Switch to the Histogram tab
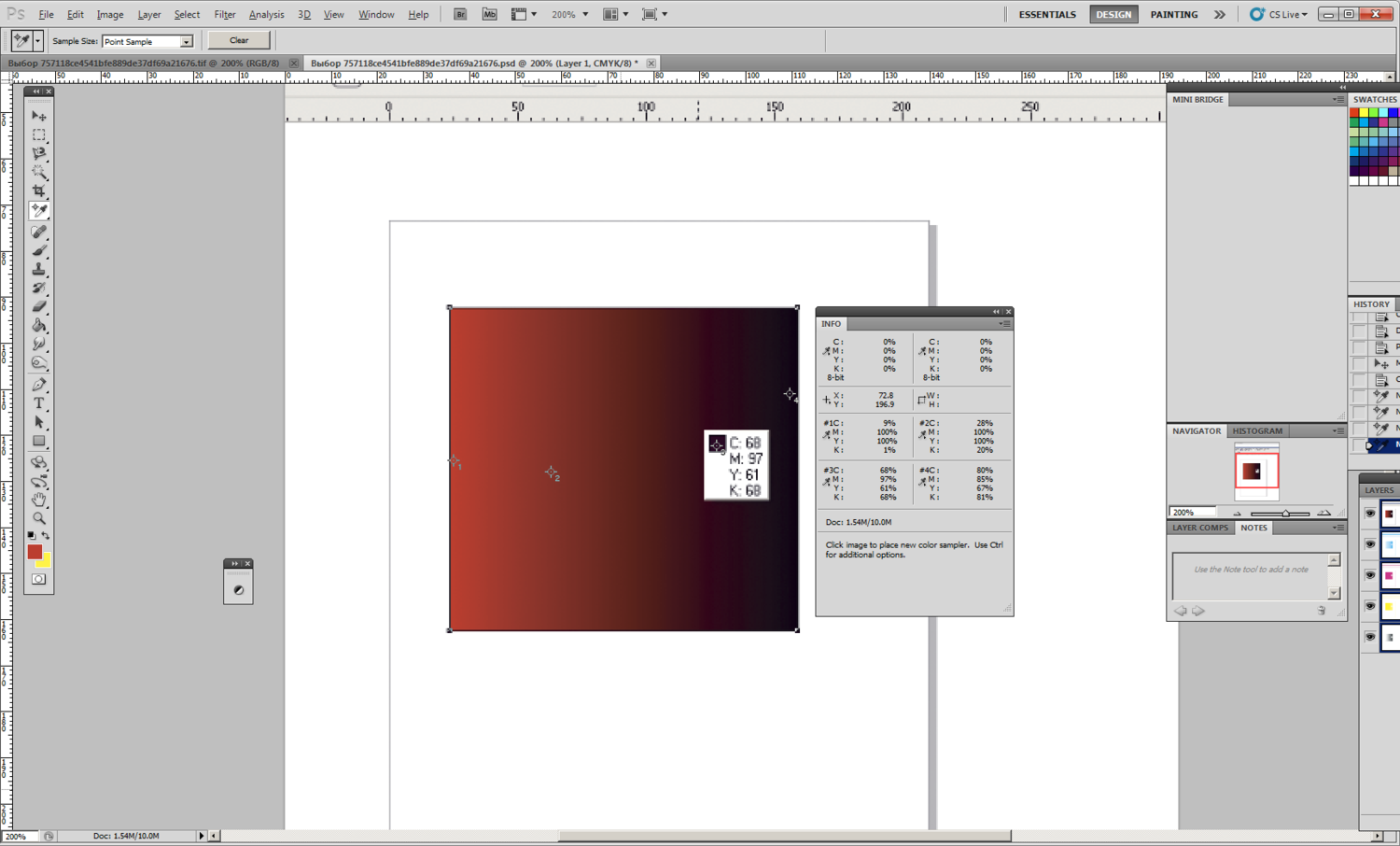This screenshot has height=846, width=1400. [x=1257, y=430]
